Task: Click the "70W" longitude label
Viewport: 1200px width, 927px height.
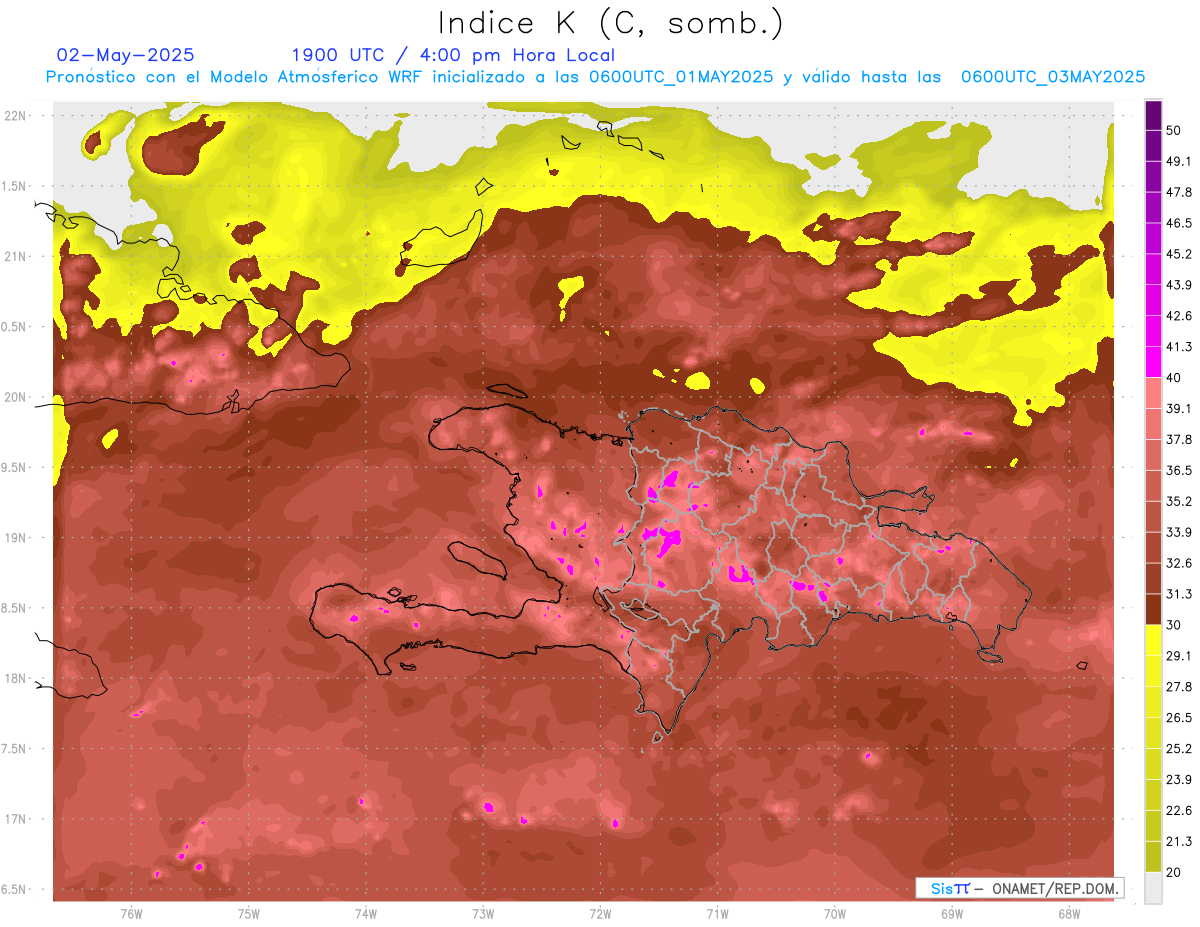Action: tap(835, 913)
